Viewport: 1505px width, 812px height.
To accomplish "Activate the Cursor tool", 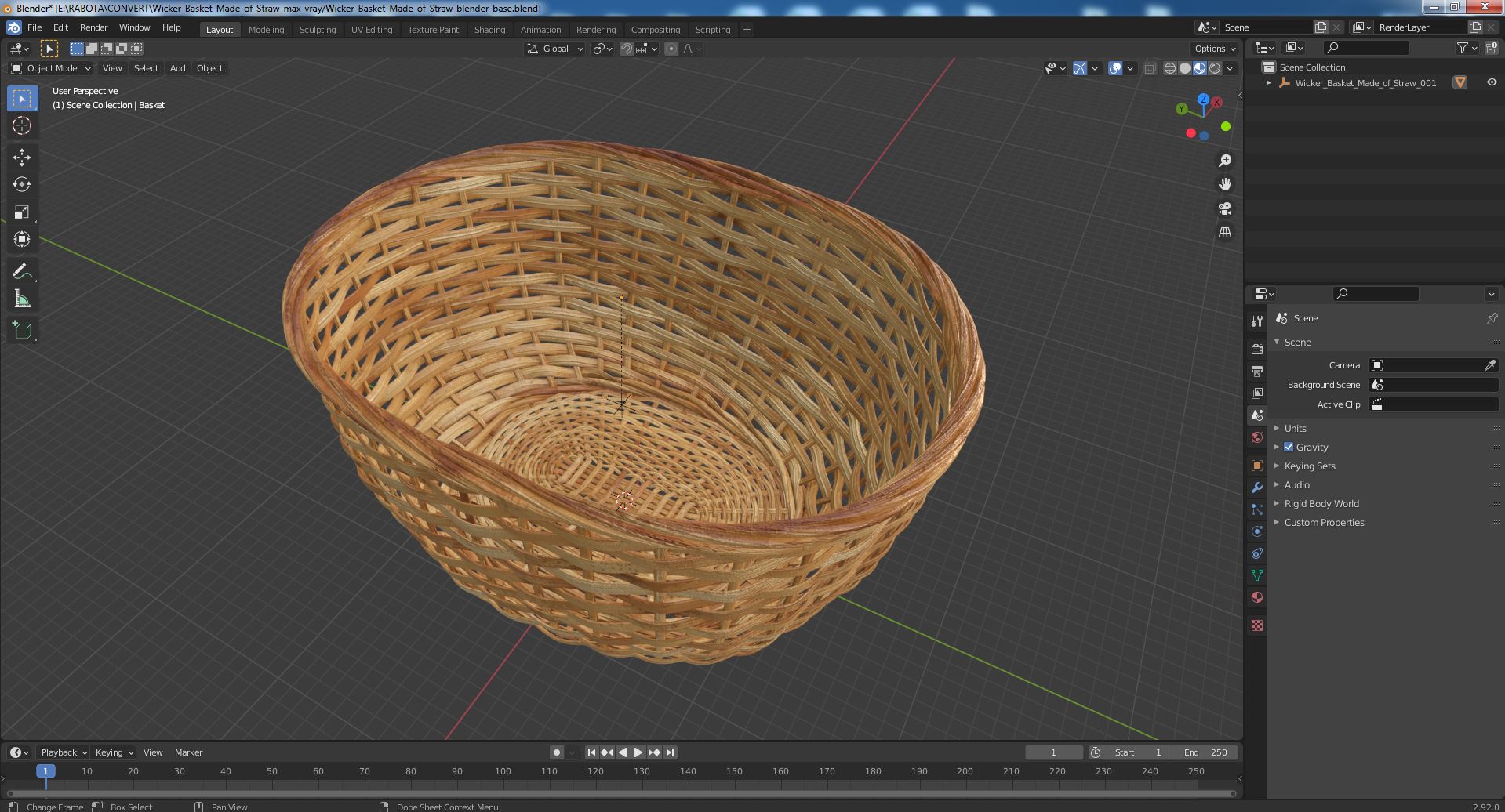I will pyautogui.click(x=22, y=125).
